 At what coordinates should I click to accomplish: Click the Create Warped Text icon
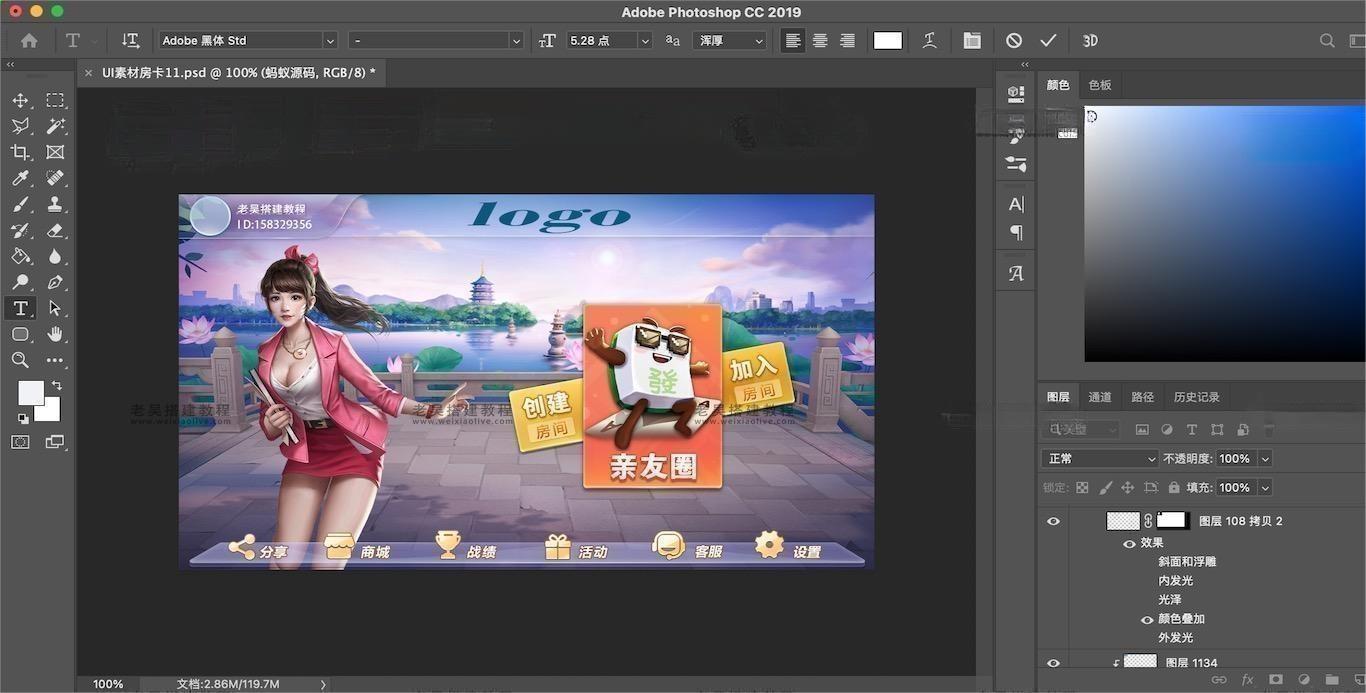click(929, 40)
